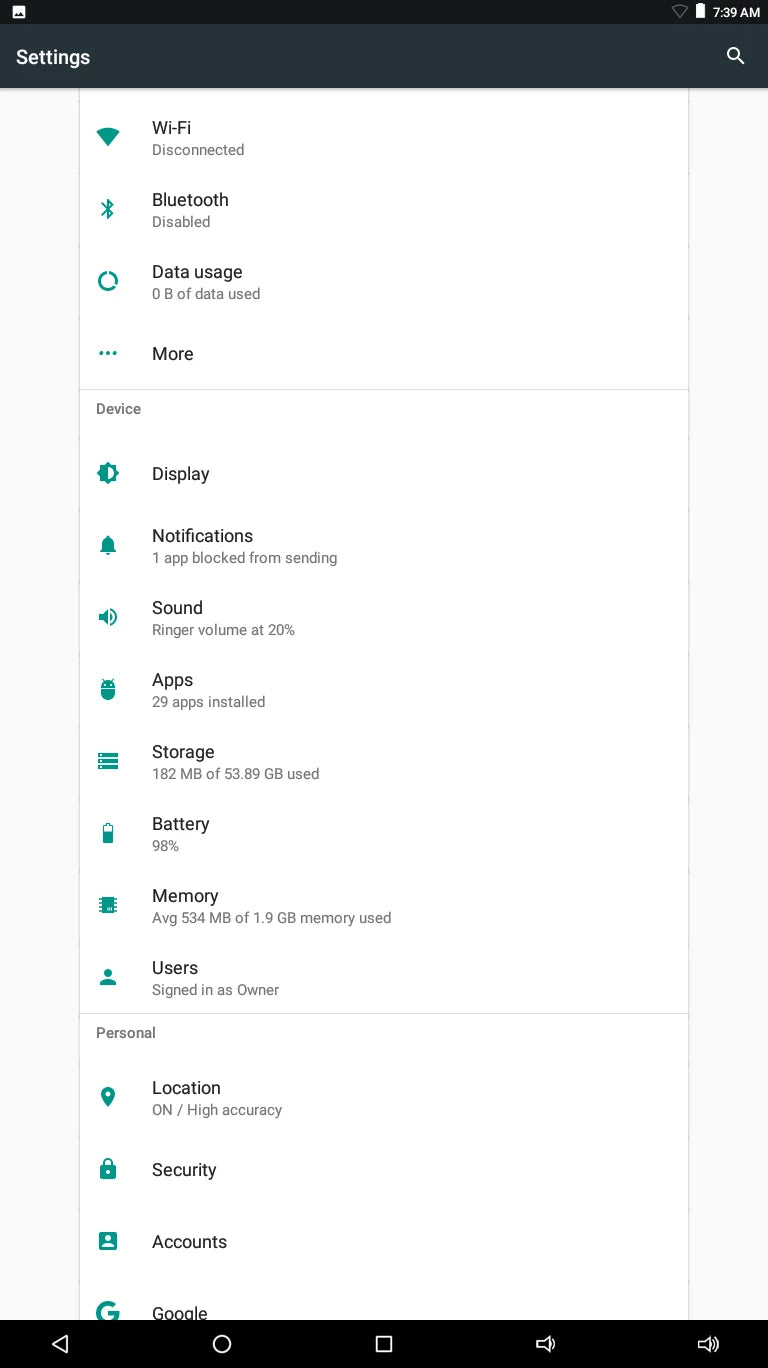Tap the Android back navigation button
Screen dimensions: 768x1368
pos(60,1344)
